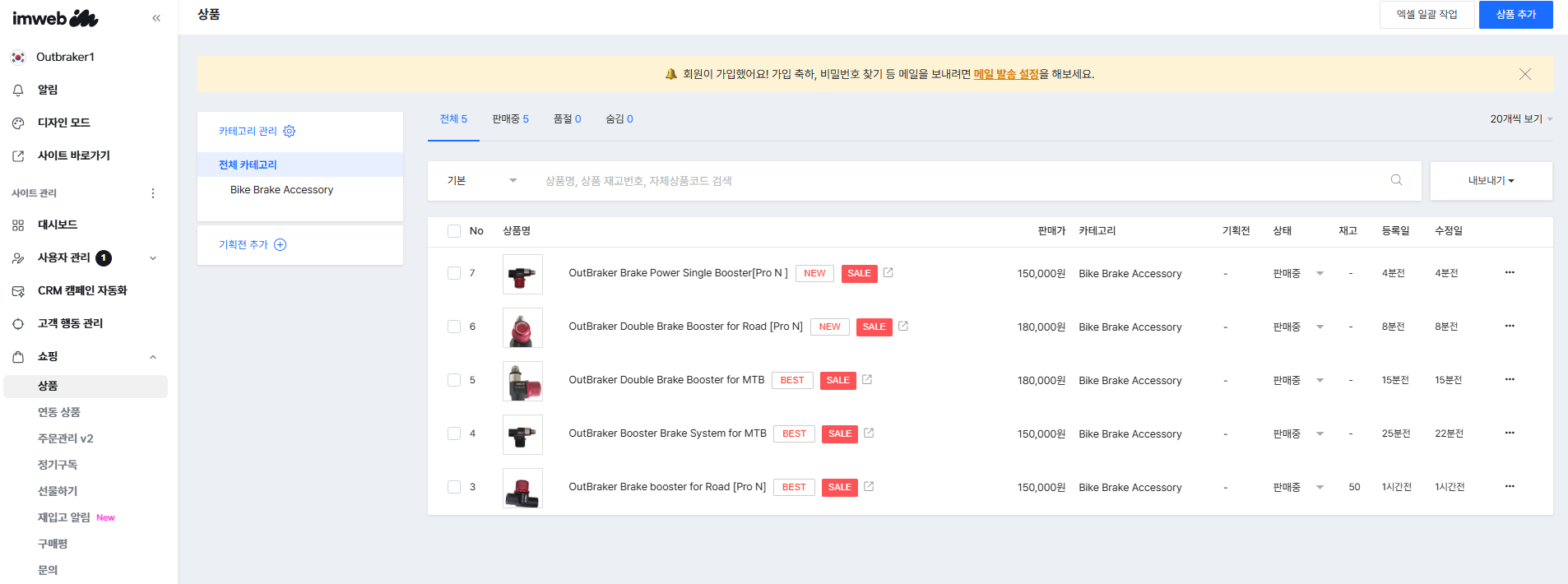Follow the 메일 발송 설정 link
1568x584 pixels.
point(1006,74)
